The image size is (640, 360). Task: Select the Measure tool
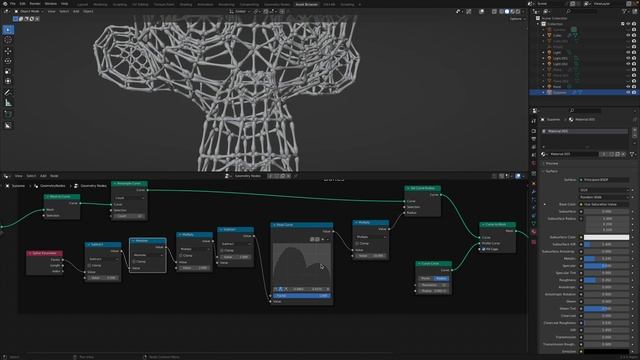click(8, 102)
